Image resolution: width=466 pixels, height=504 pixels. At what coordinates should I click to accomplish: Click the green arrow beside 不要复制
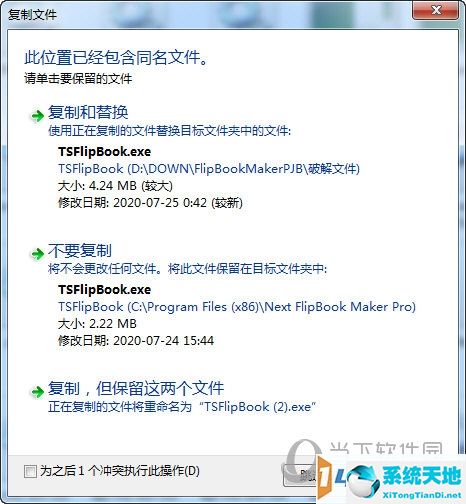[37, 254]
